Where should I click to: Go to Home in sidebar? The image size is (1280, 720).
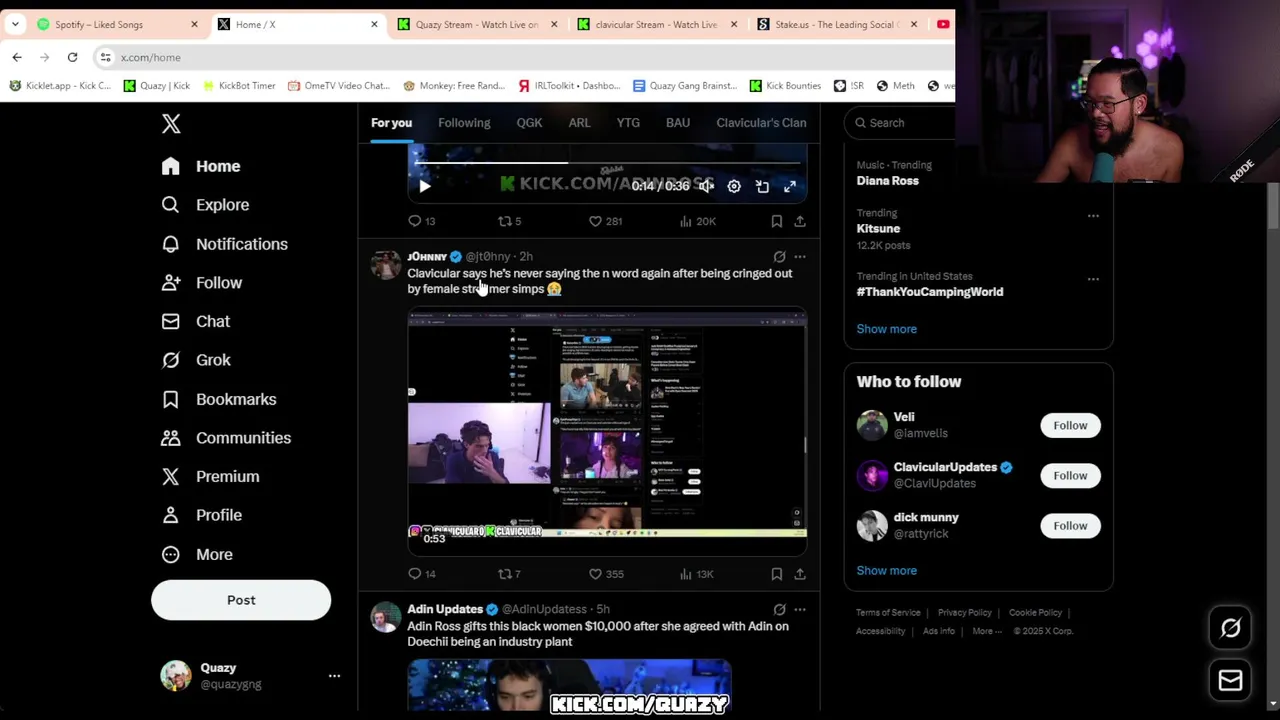click(x=202, y=166)
